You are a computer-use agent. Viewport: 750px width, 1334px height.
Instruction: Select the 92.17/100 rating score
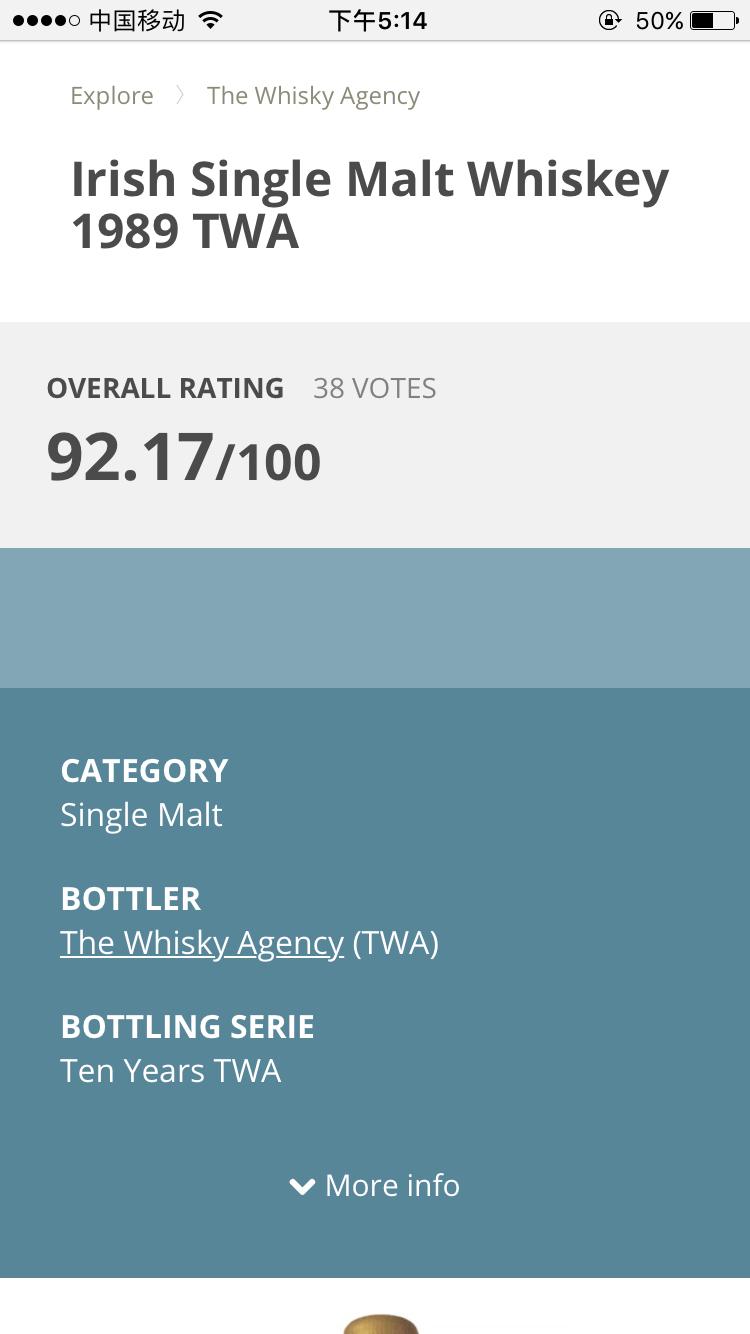coord(184,458)
